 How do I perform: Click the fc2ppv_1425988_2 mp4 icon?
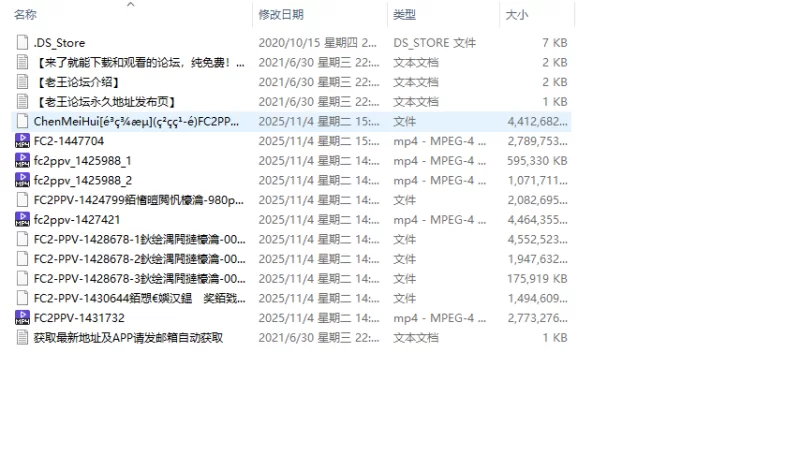point(22,180)
